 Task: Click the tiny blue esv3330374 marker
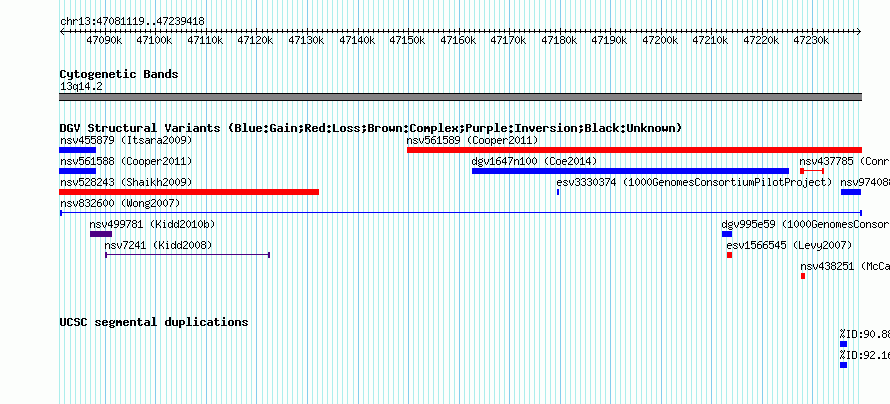tap(558, 192)
